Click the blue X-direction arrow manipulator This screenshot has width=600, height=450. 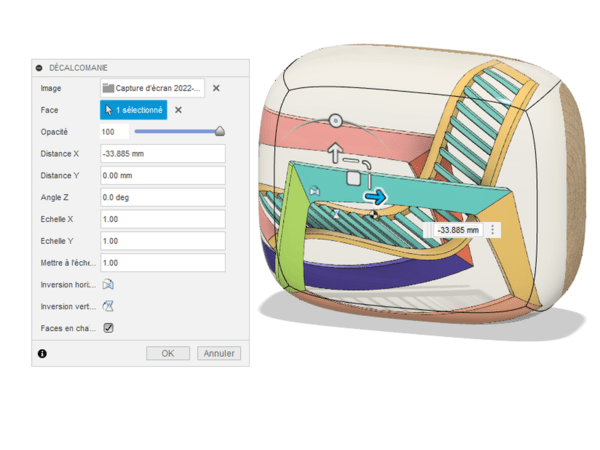(x=375, y=198)
